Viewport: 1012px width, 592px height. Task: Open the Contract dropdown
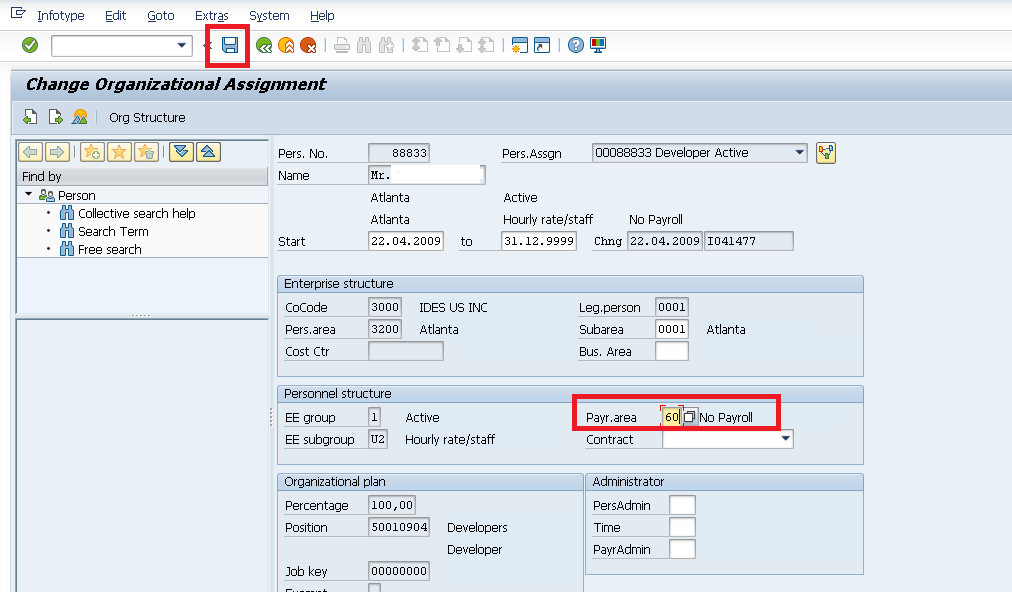(x=786, y=438)
